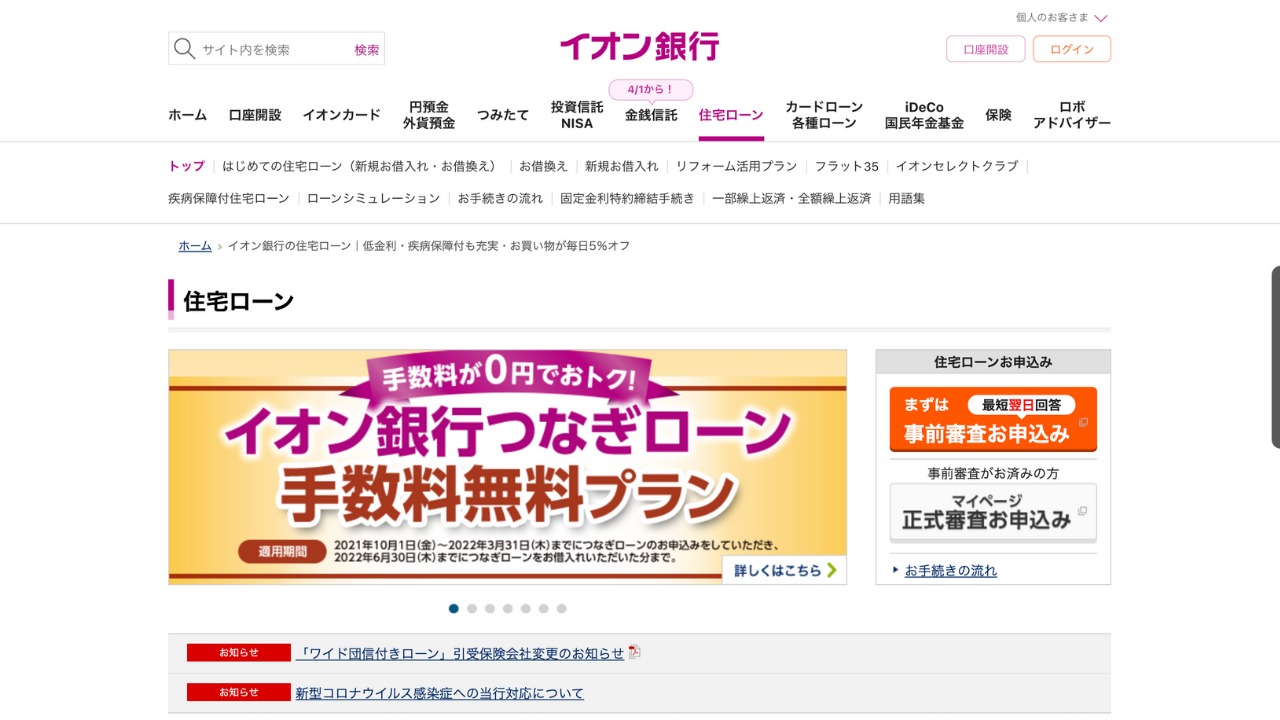This screenshot has height=720, width=1280.
Task: Open the お手続きの流れ submenu link
Action: pos(500,198)
